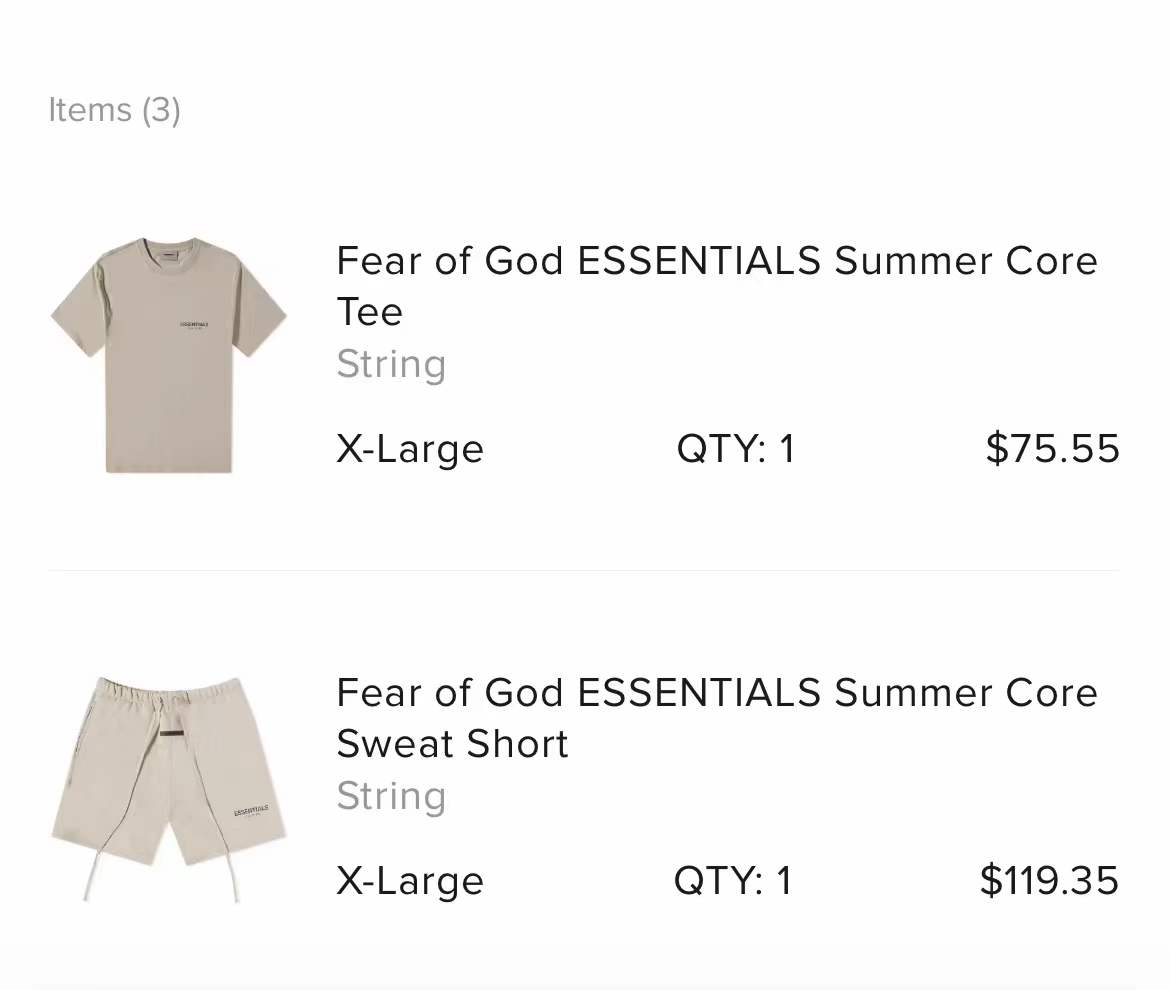This screenshot has width=1170, height=990.
Task: Click the Items (3) header
Action: click(114, 110)
